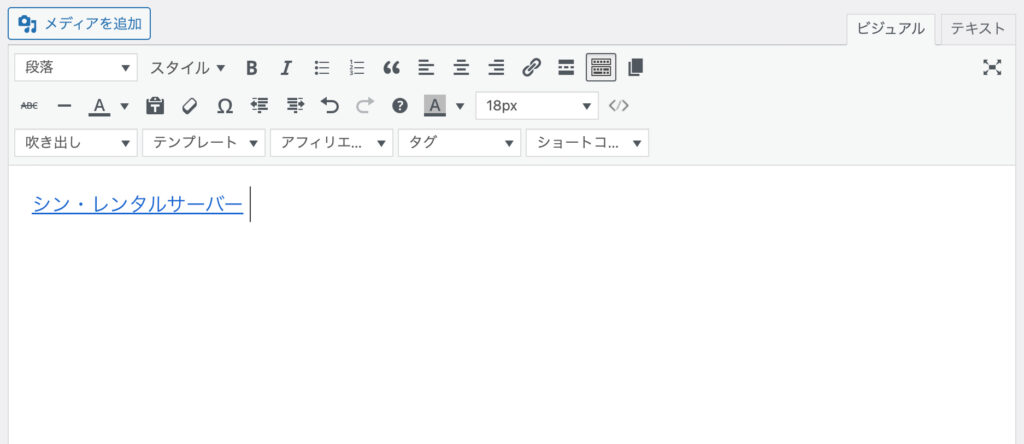Viewport: 1024px width, 444px height.
Task: Open the 段落 format dropdown
Action: pos(76,67)
